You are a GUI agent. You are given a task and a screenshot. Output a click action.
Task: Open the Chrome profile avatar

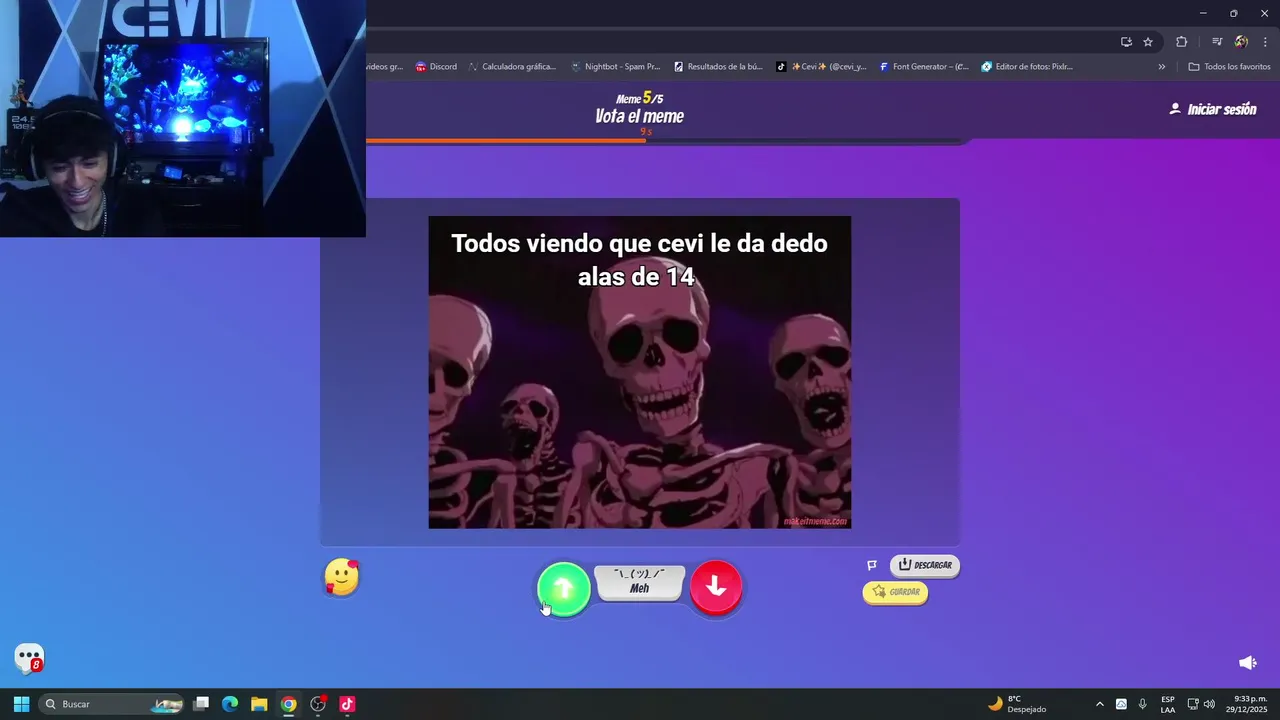pos(1241,42)
